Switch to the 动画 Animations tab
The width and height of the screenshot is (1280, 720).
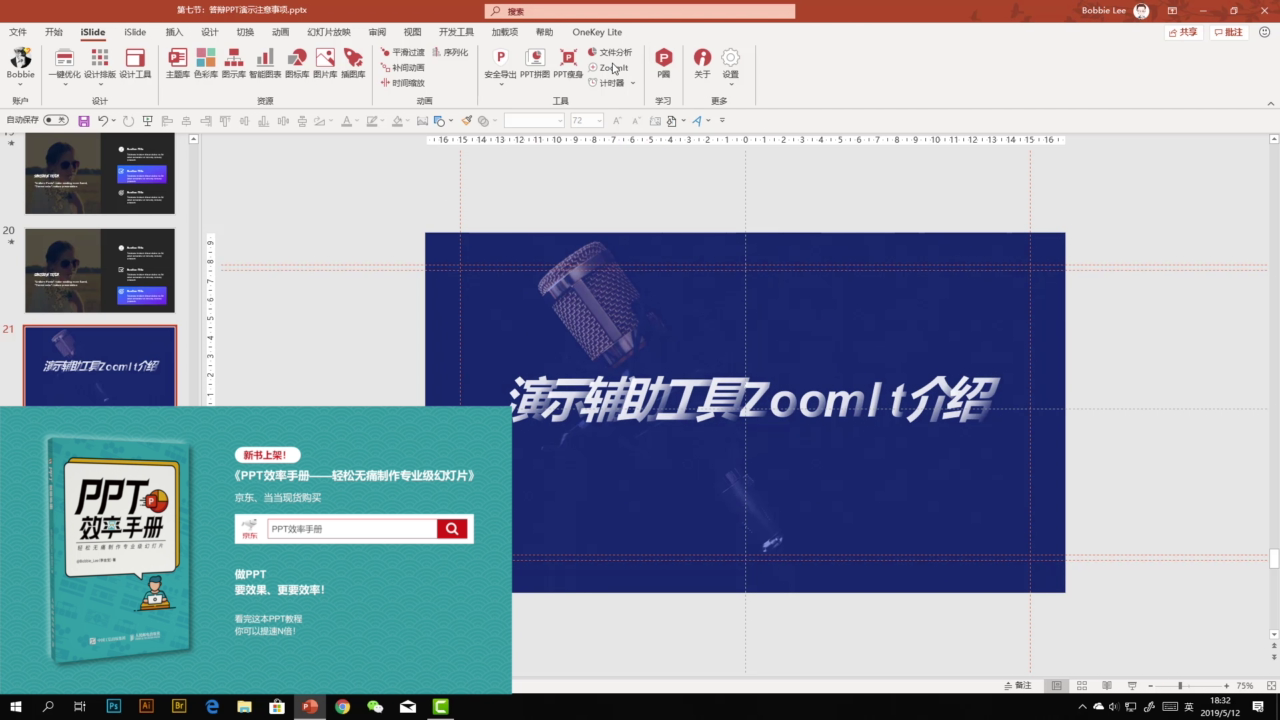pos(280,32)
